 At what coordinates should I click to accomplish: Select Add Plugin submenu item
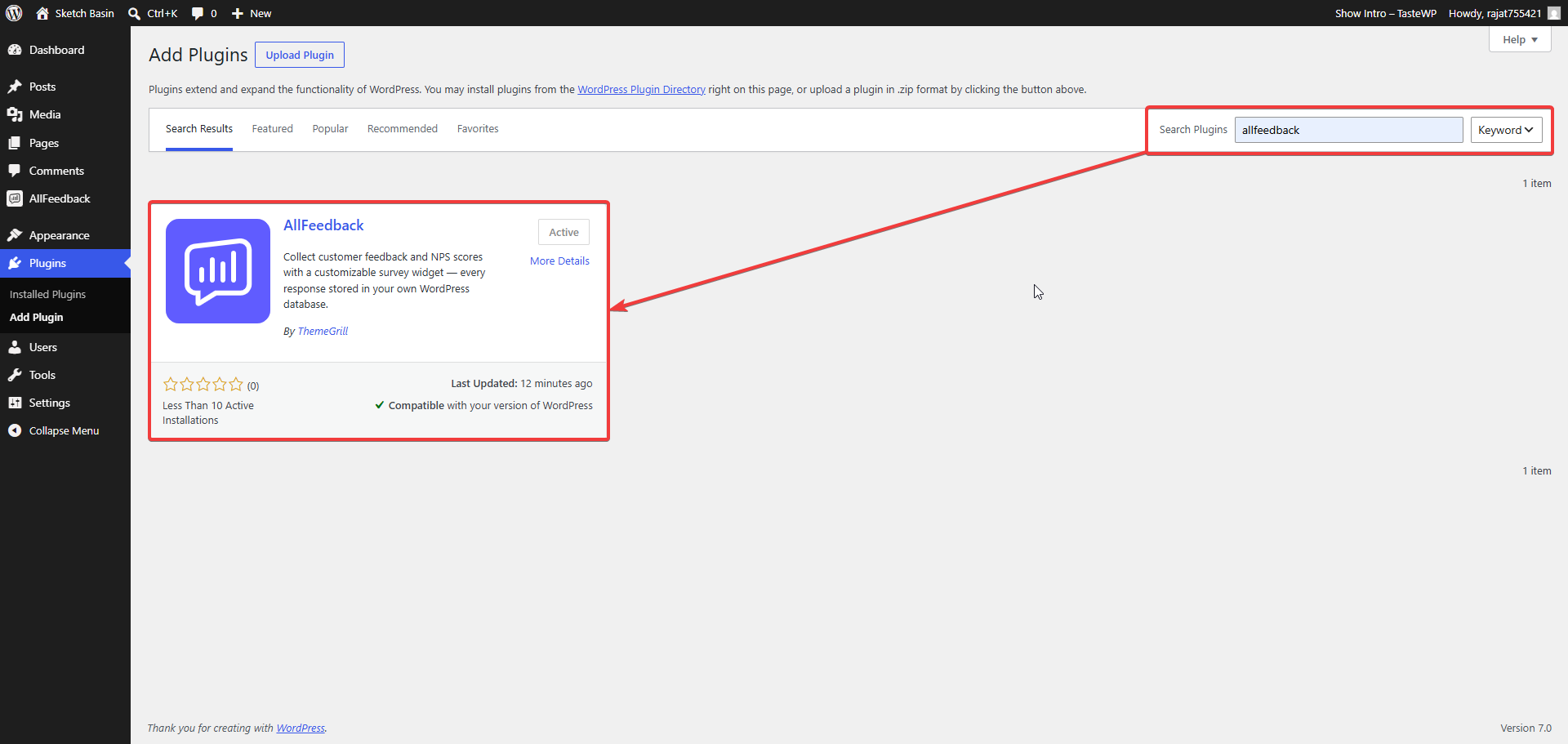tap(36, 317)
